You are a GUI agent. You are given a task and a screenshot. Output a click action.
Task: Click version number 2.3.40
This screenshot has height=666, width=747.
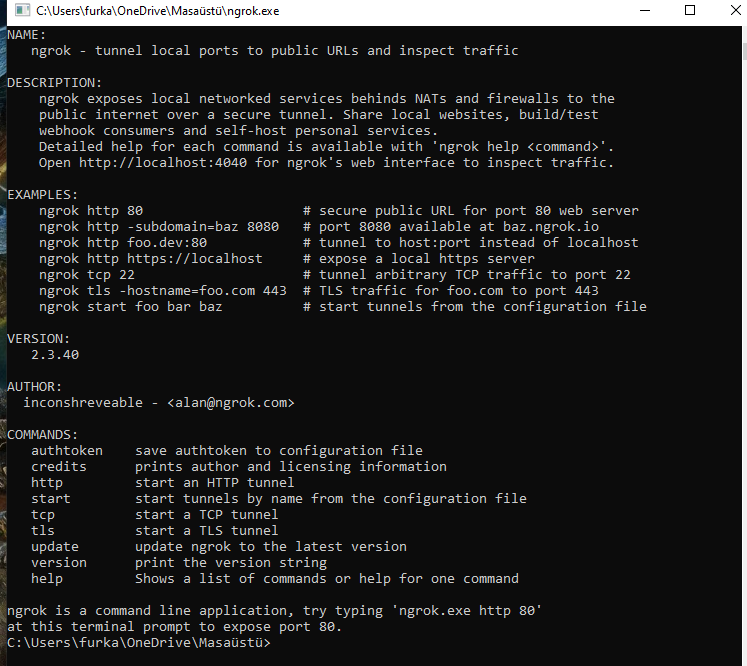coord(55,355)
